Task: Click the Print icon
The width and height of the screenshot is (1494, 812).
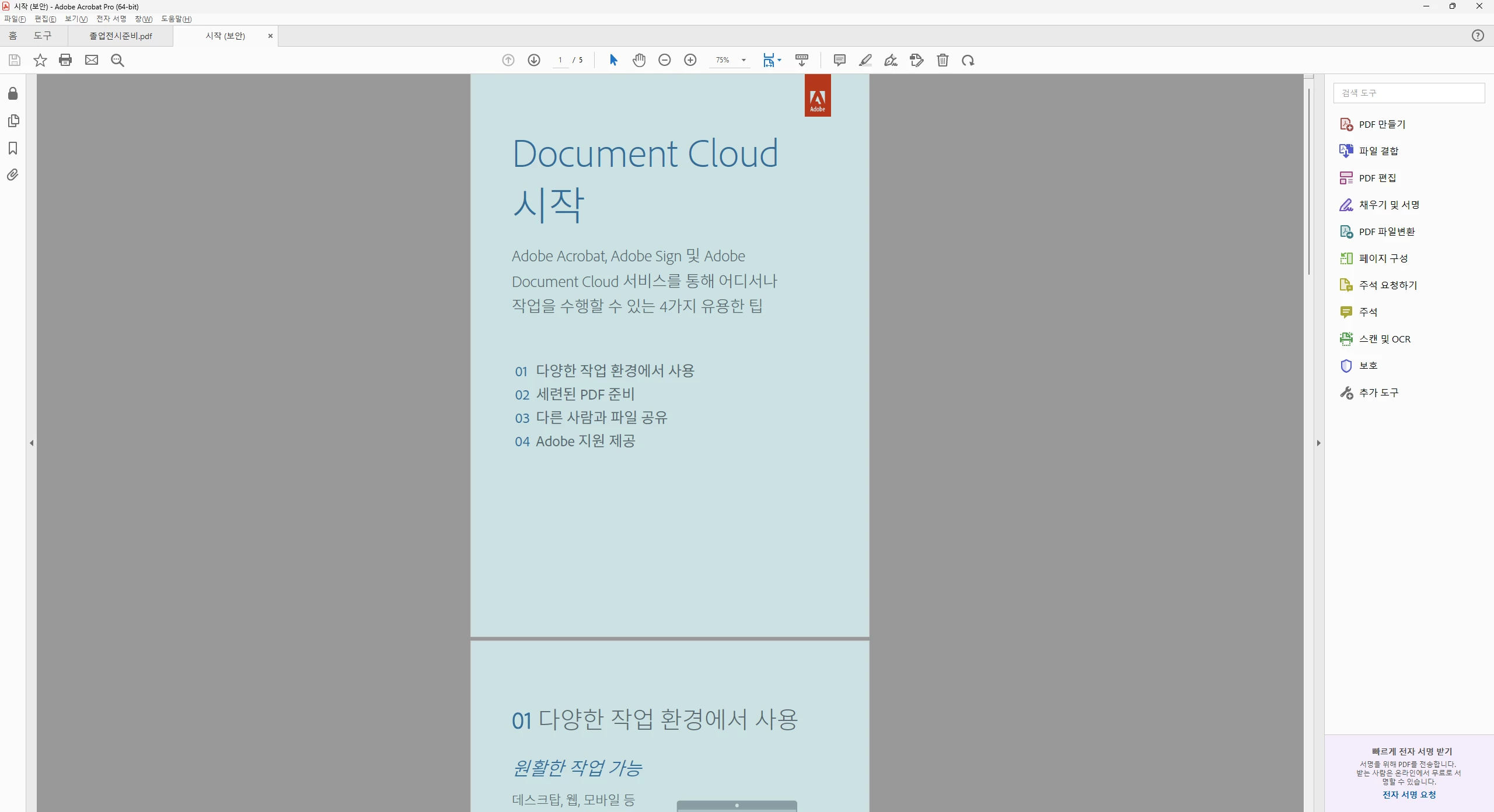Action: [x=65, y=60]
